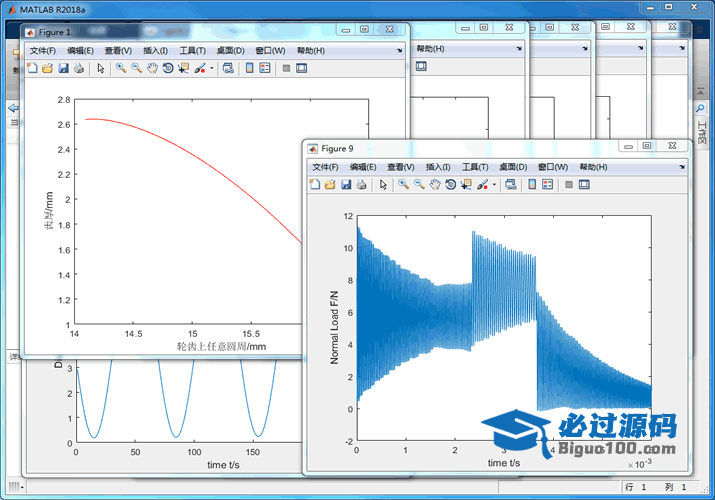Open 帮助(H) menu in Figure 9
The width and height of the screenshot is (715, 500).
point(593,167)
